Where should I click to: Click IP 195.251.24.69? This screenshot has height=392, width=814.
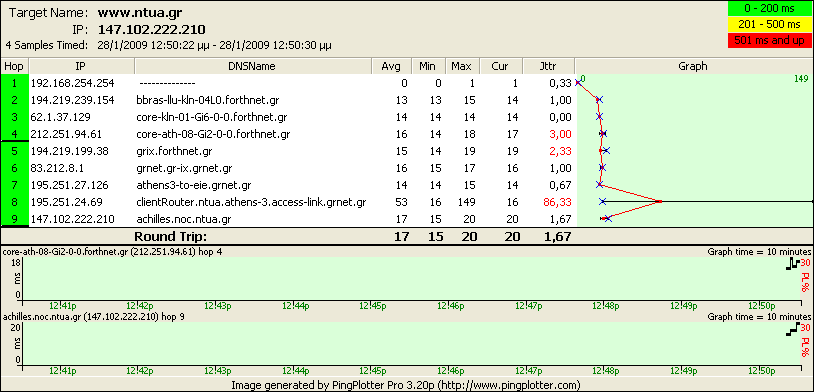[x=66, y=202]
